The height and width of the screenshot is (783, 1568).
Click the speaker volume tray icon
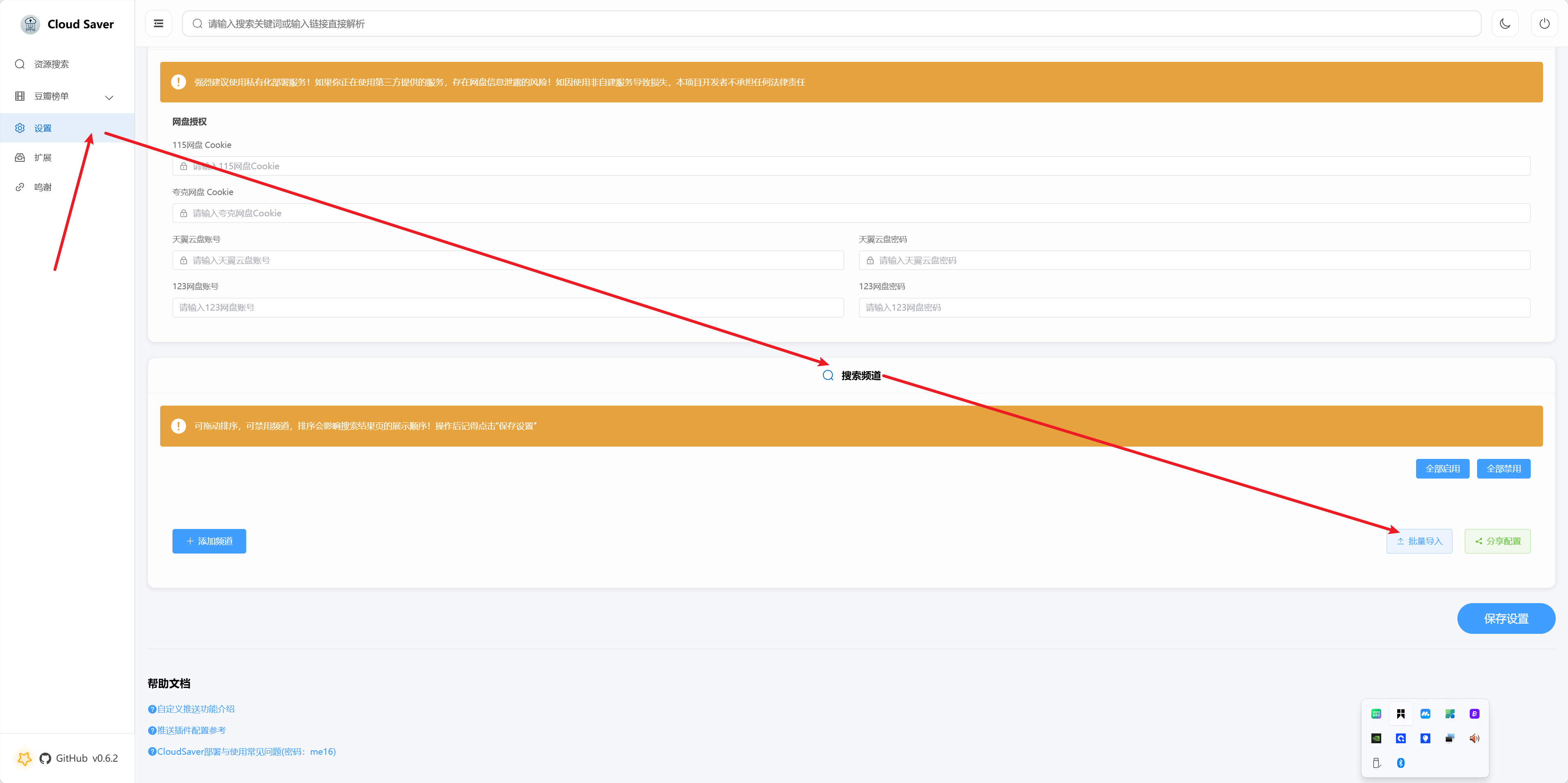coord(1474,738)
